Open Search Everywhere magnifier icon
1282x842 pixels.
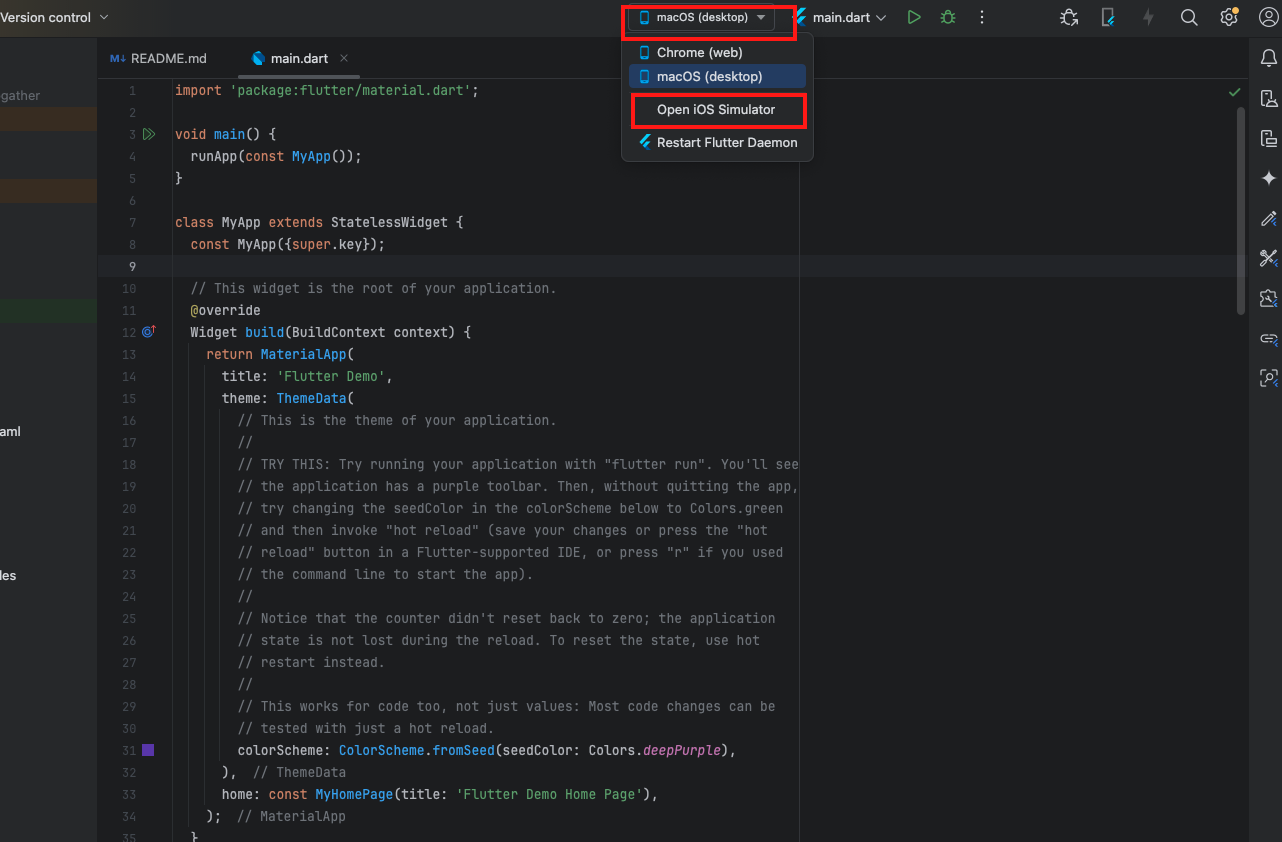1189,17
